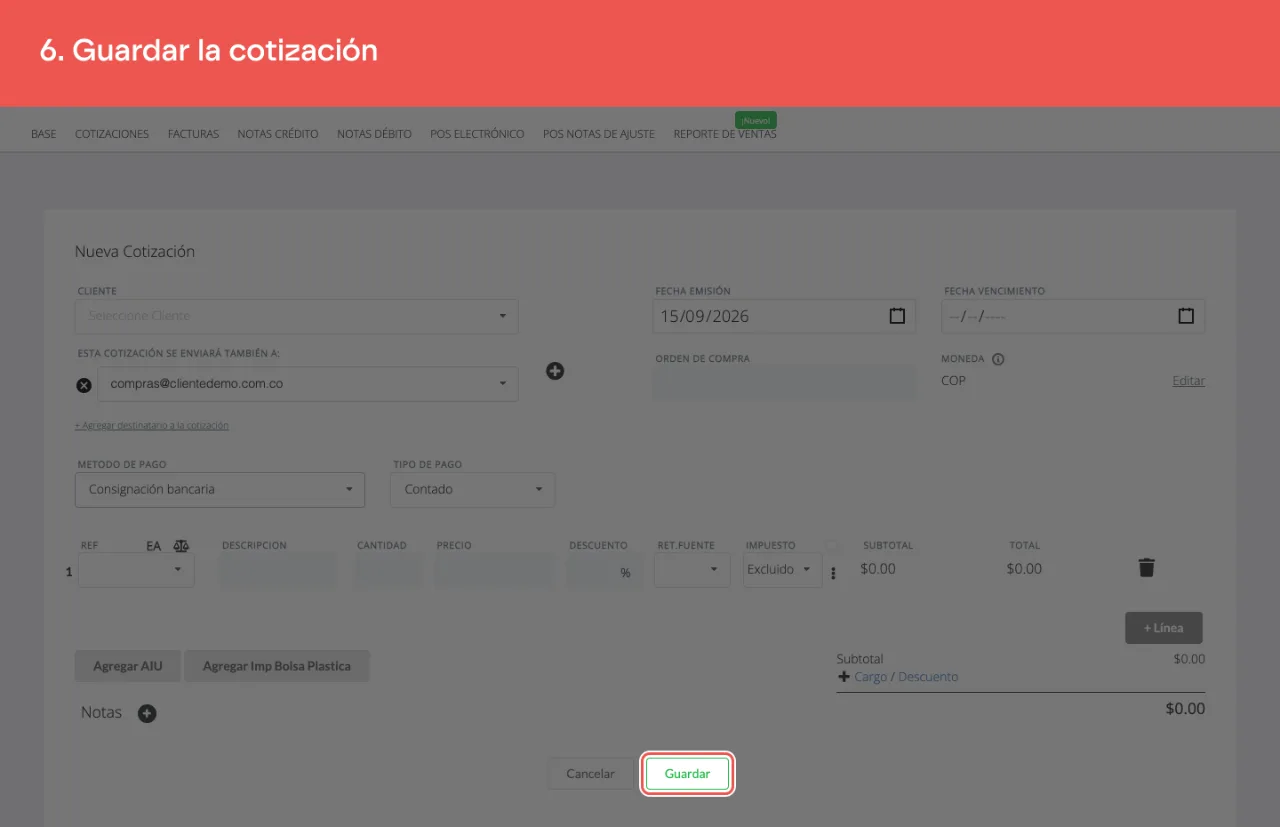This screenshot has width=1280, height=827.
Task: Click the Moneda info icon
Action: 998,359
